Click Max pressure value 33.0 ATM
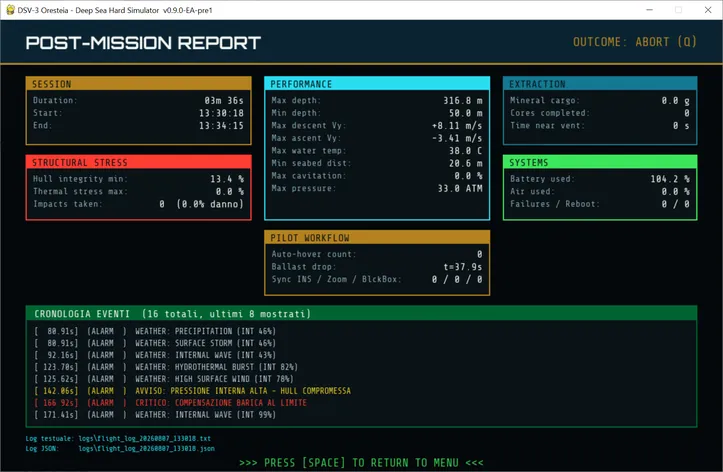The height and width of the screenshot is (472, 723). click(460, 188)
